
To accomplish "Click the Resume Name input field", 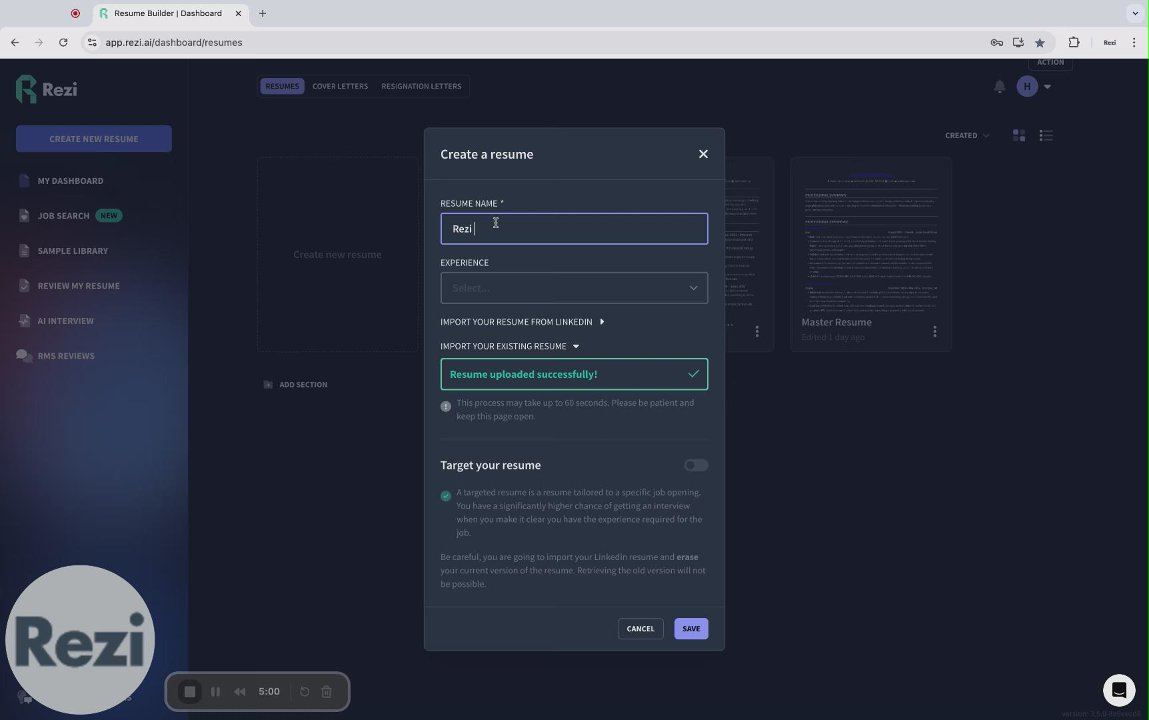I will [574, 229].
